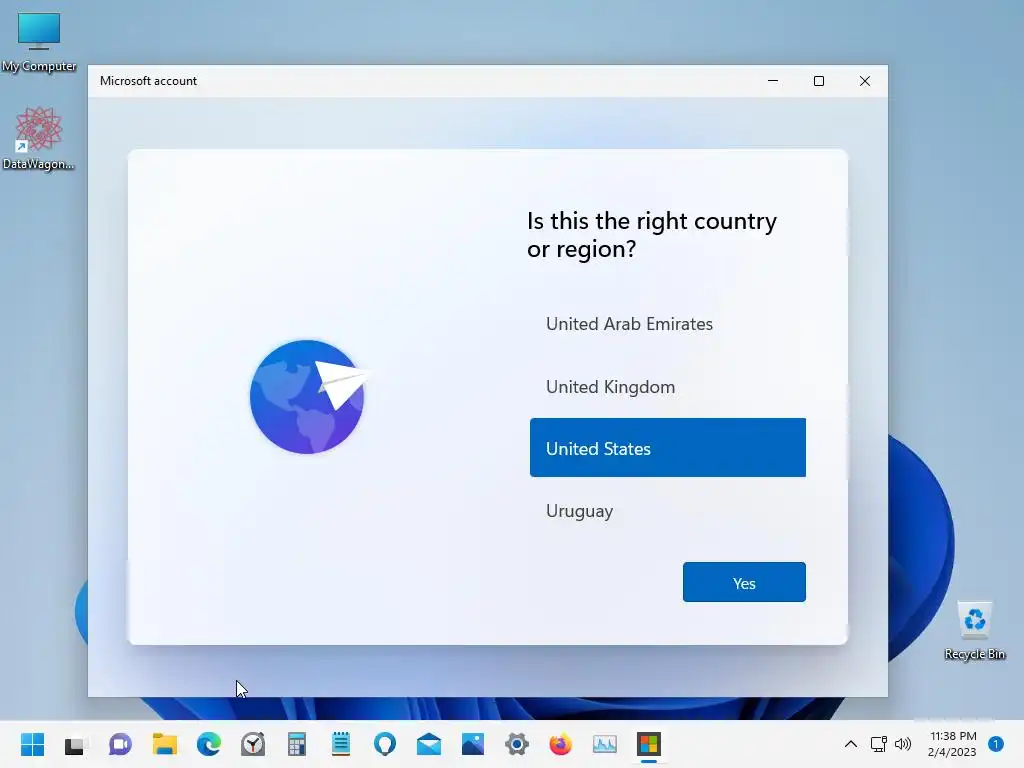Open File Explorer from the taskbar
Screen dimensions: 1024x768
pyautogui.click(x=165, y=744)
